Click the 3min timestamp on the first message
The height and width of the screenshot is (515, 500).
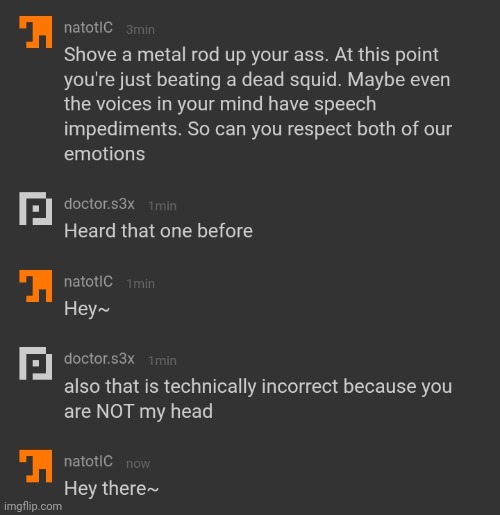(x=140, y=30)
